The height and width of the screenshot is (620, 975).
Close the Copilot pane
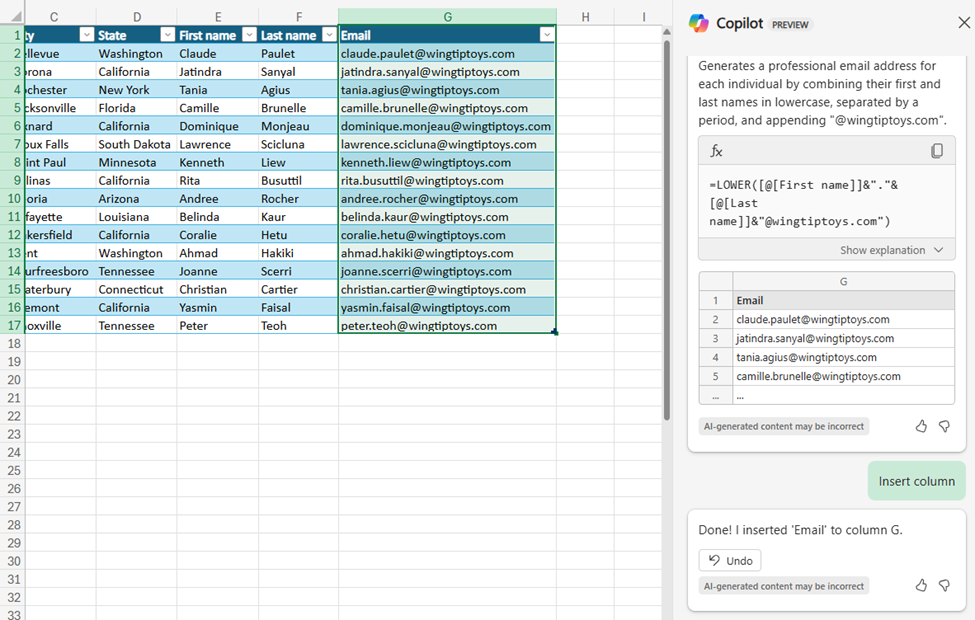[x=964, y=23]
